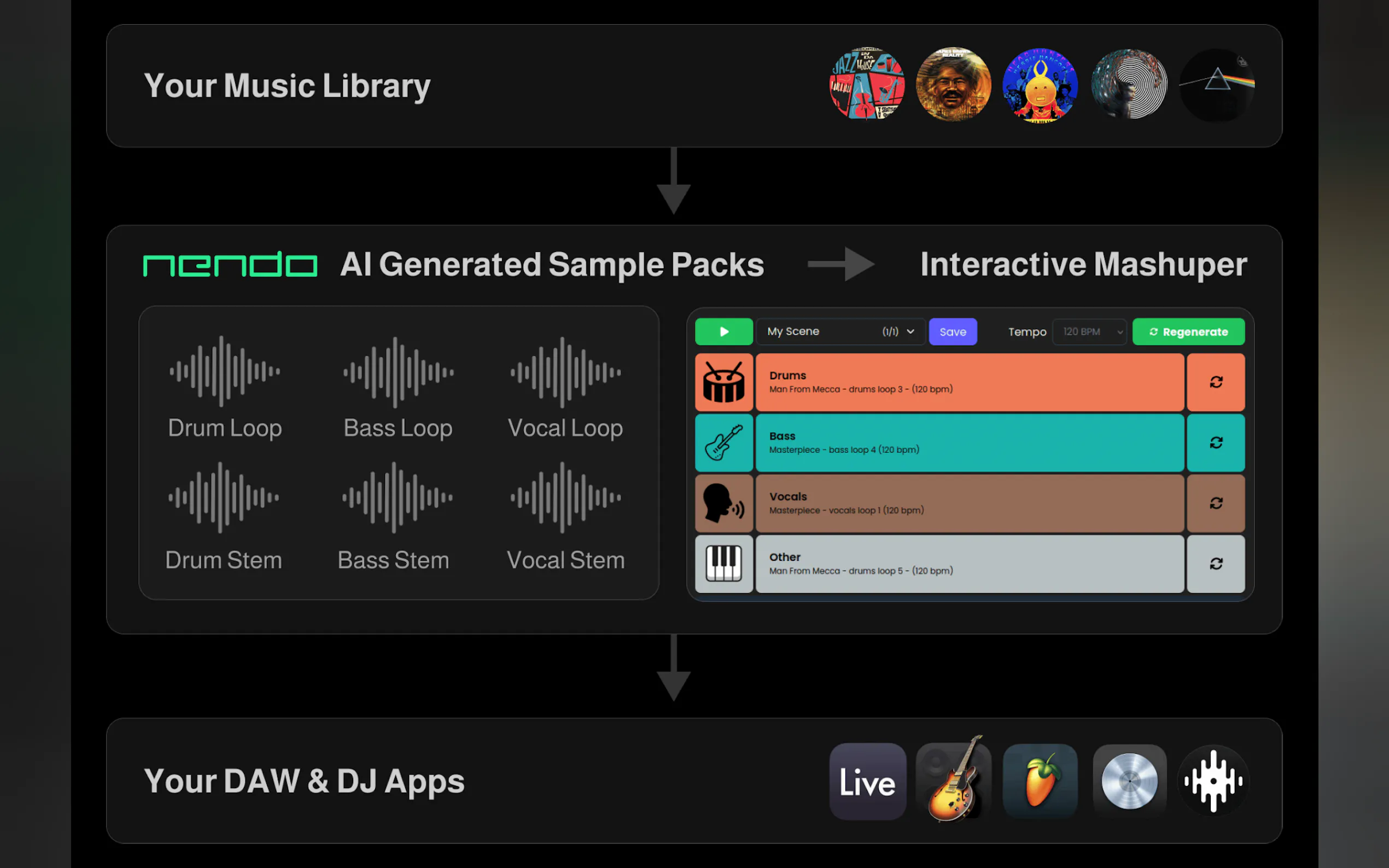Refresh the Drums track loop
1389x868 pixels.
pyautogui.click(x=1216, y=382)
